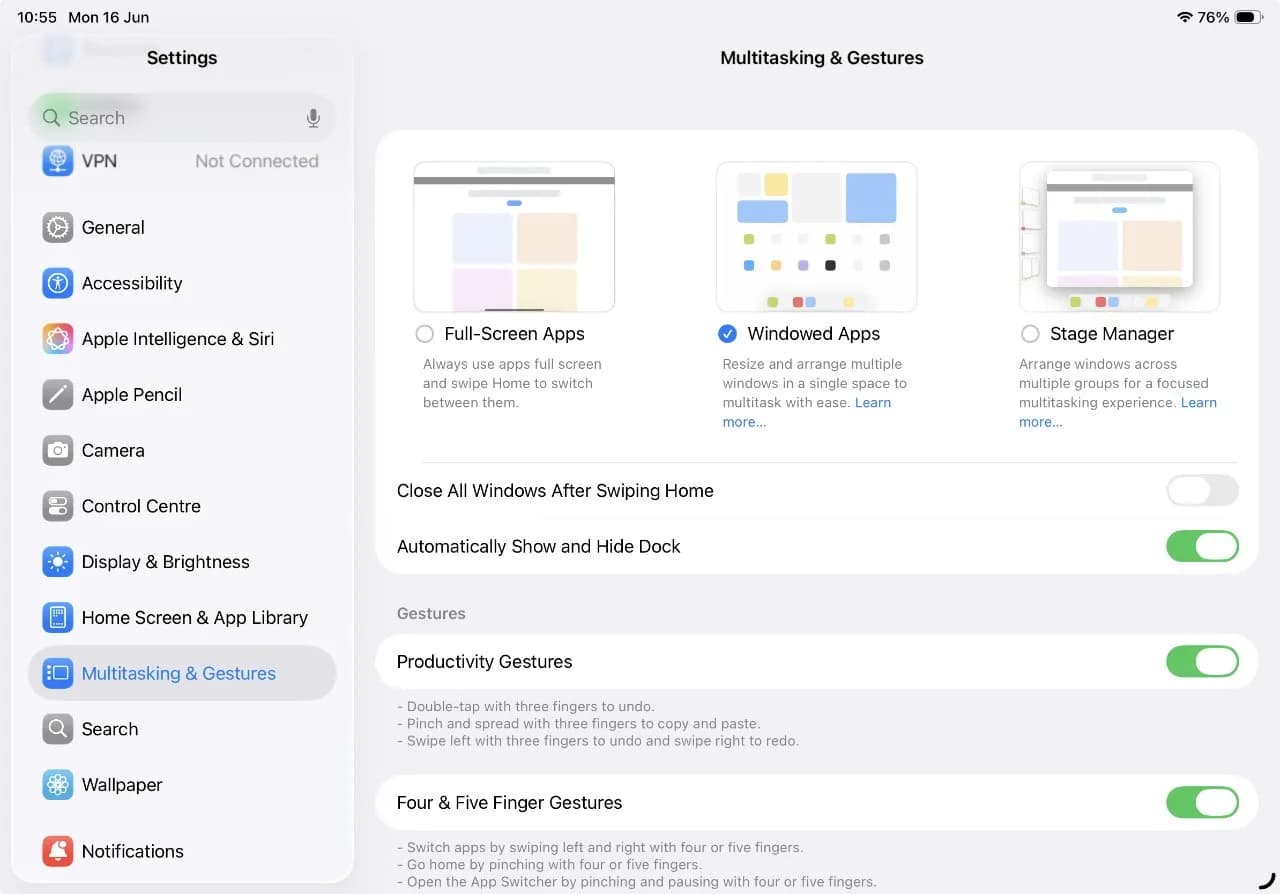Tap the Notifications bell icon
This screenshot has width=1280, height=894.
pos(58,851)
